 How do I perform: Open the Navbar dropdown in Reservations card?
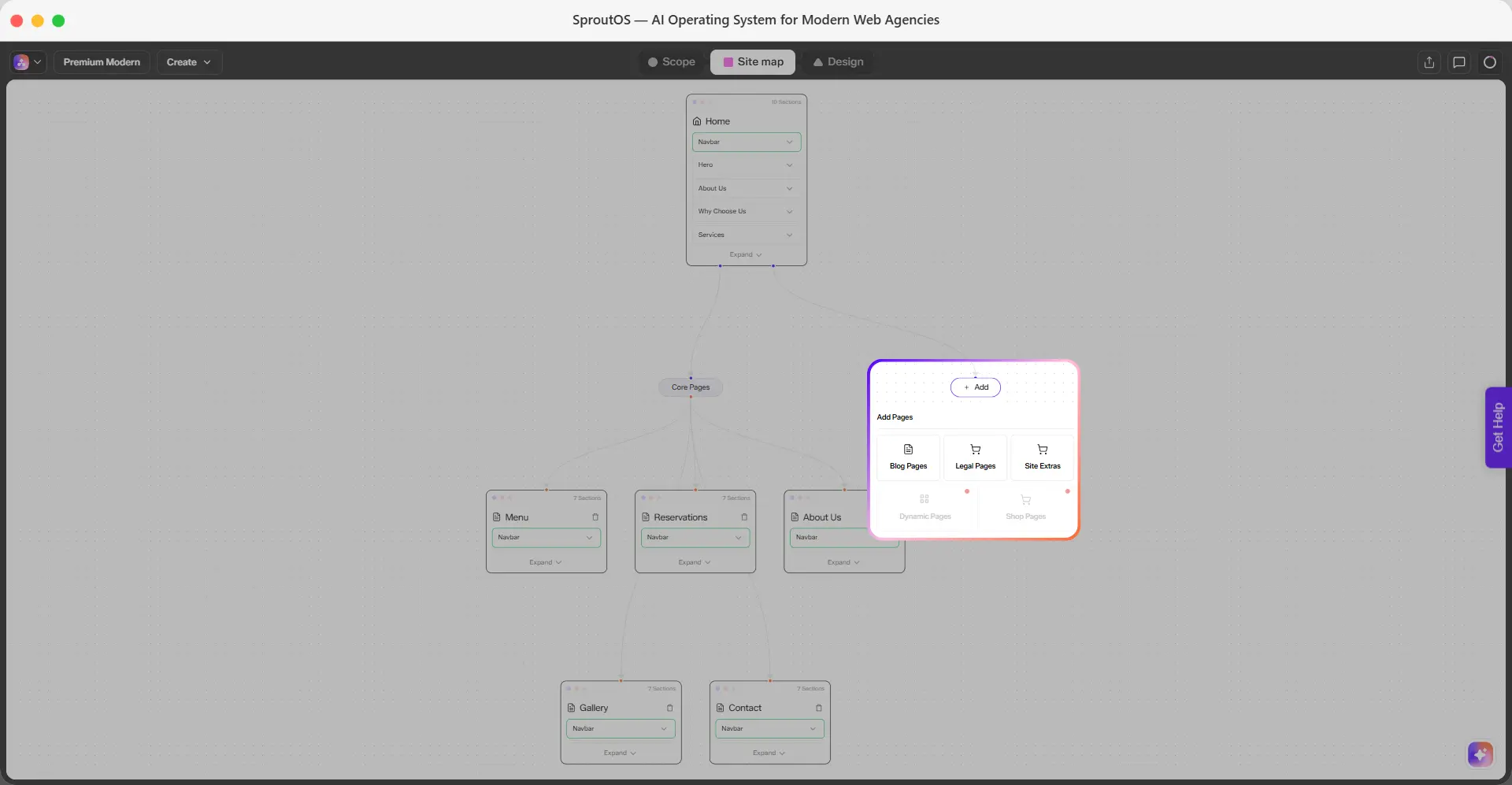pos(695,538)
